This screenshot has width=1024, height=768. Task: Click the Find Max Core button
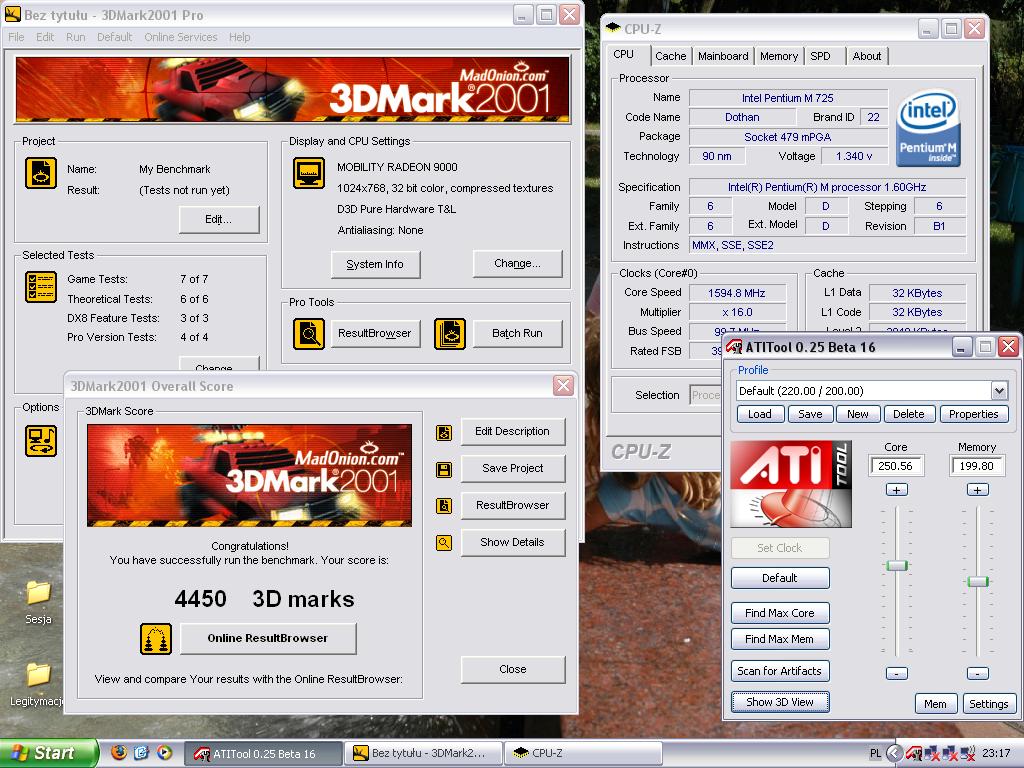tap(780, 613)
